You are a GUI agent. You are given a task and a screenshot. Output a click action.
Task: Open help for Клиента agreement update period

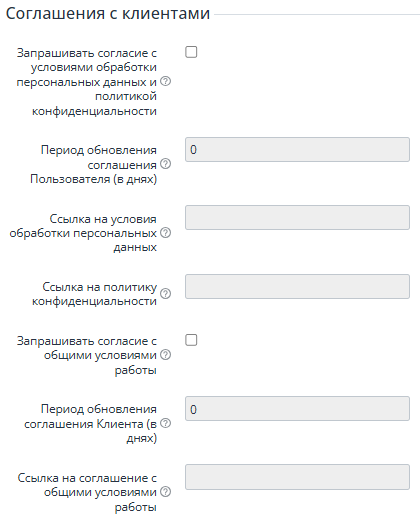click(x=166, y=423)
